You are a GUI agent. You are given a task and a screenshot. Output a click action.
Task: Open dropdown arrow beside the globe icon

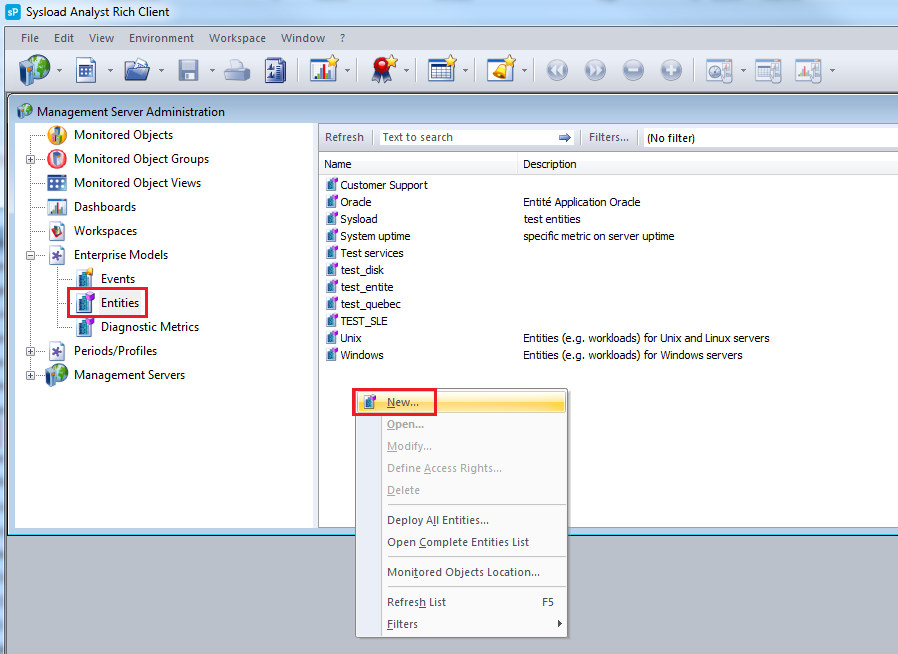(x=60, y=70)
